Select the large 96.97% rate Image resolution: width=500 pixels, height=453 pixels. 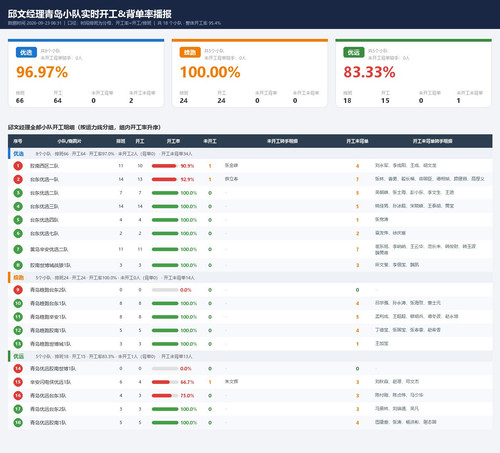pyautogui.click(x=42, y=72)
